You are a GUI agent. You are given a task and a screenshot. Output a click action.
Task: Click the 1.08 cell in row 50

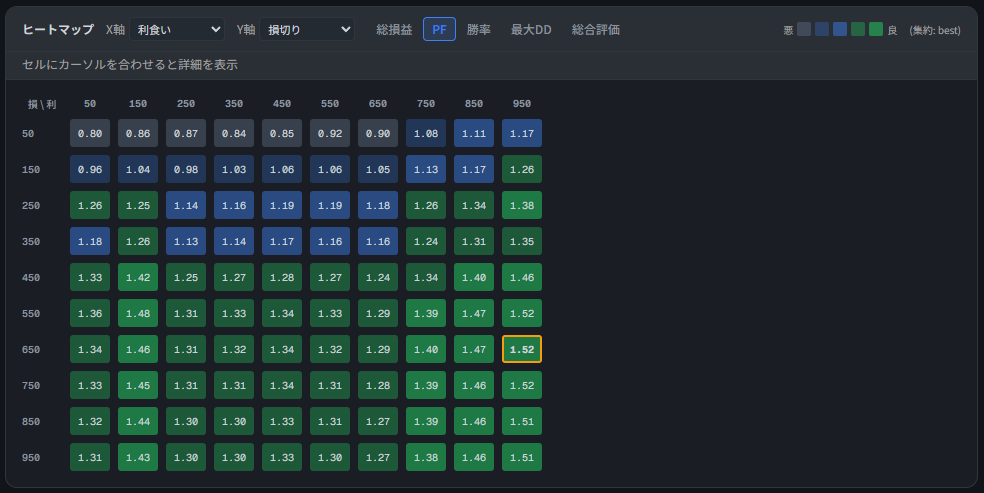tap(426, 134)
